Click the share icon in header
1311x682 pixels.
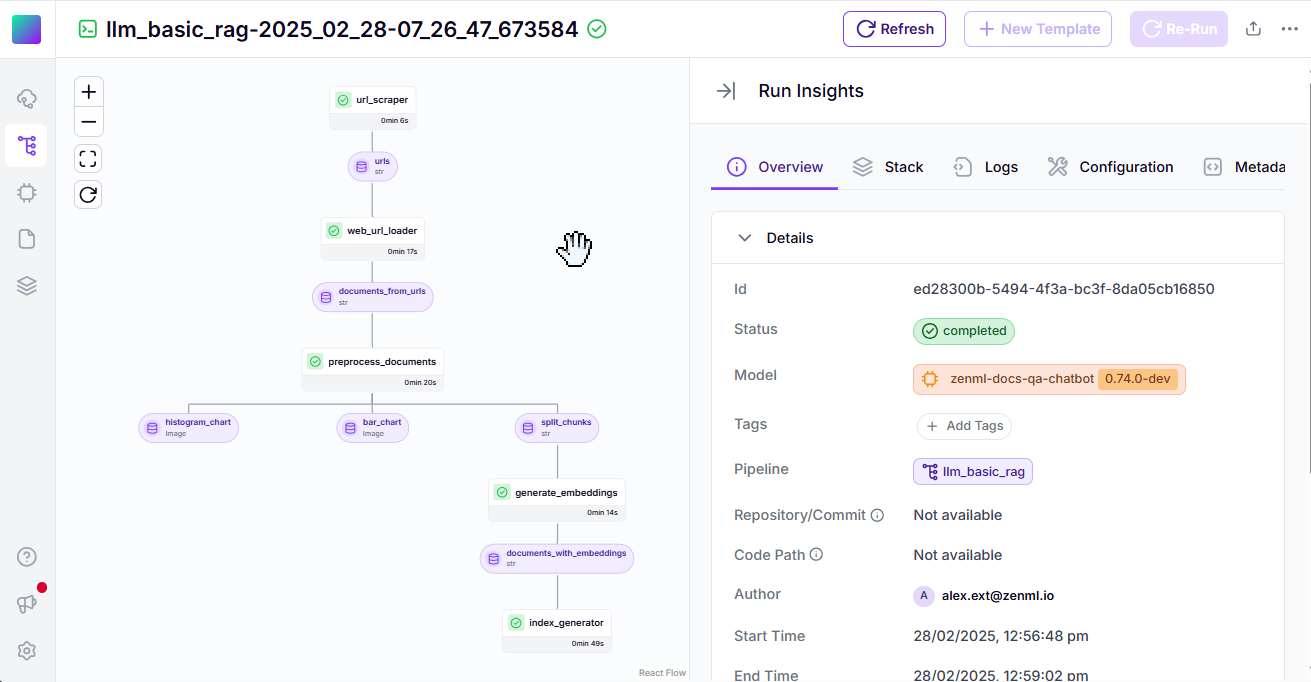pos(1253,29)
